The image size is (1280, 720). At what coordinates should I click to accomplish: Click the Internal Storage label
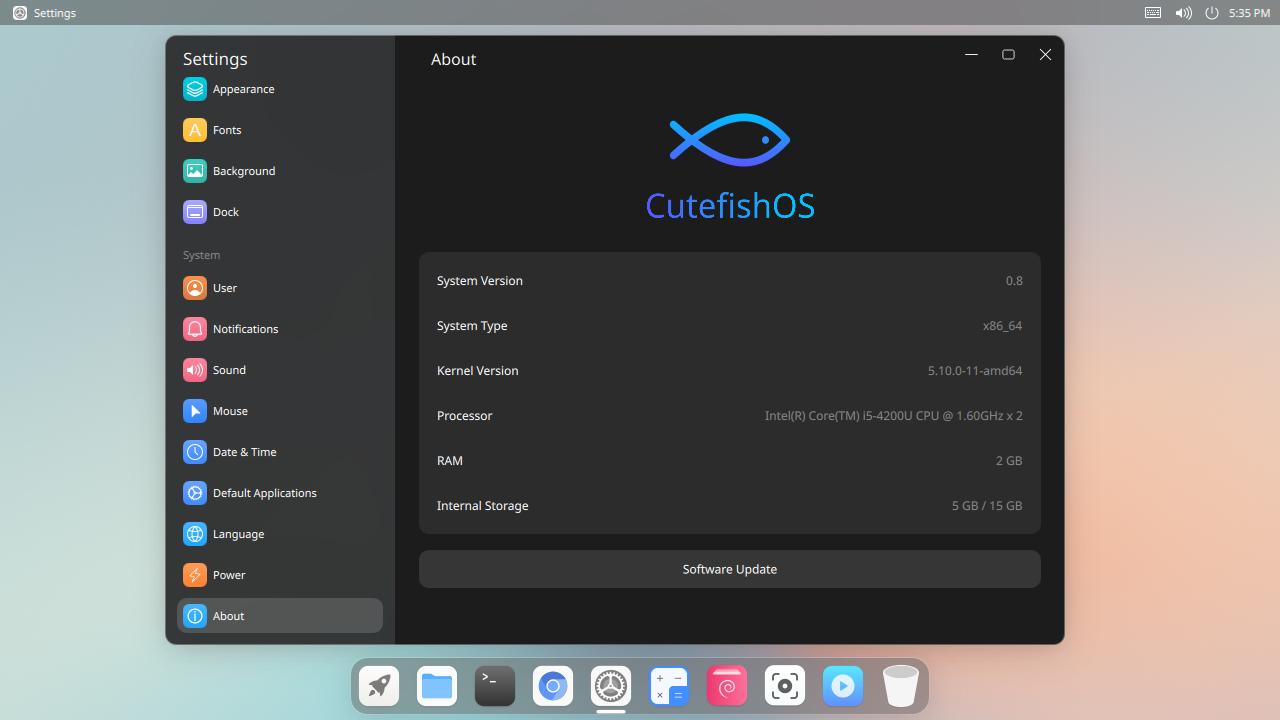point(483,506)
